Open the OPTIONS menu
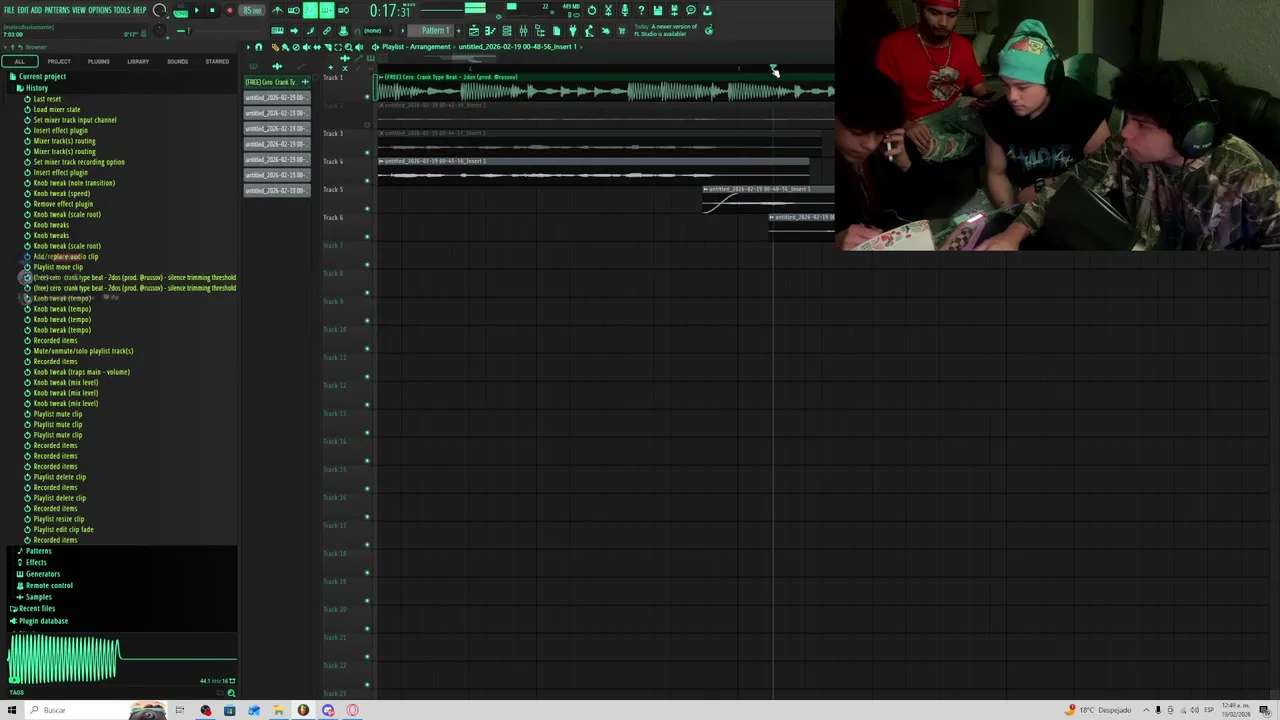Viewport: 1280px width, 720px height. click(100, 10)
